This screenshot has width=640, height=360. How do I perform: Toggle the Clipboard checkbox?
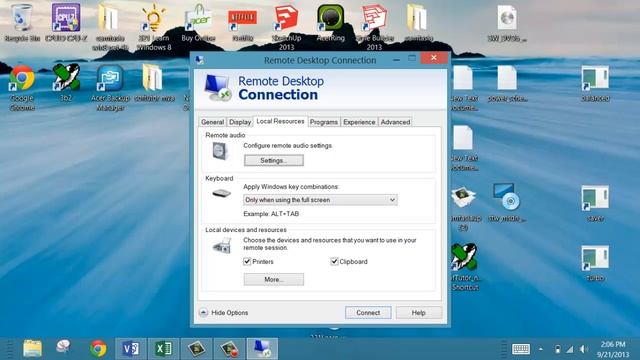[334, 261]
